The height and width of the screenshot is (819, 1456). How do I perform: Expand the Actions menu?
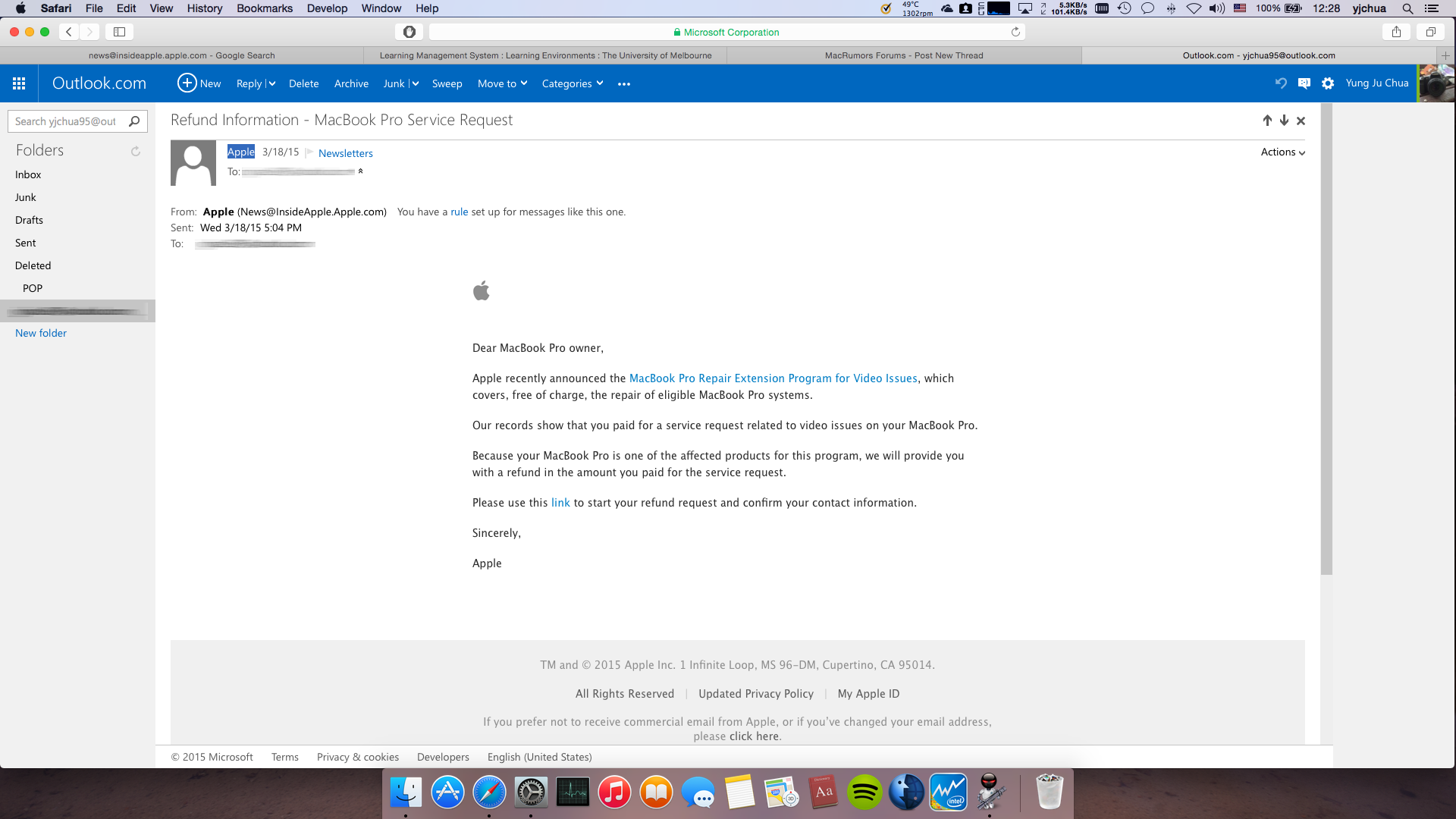pos(1283,152)
